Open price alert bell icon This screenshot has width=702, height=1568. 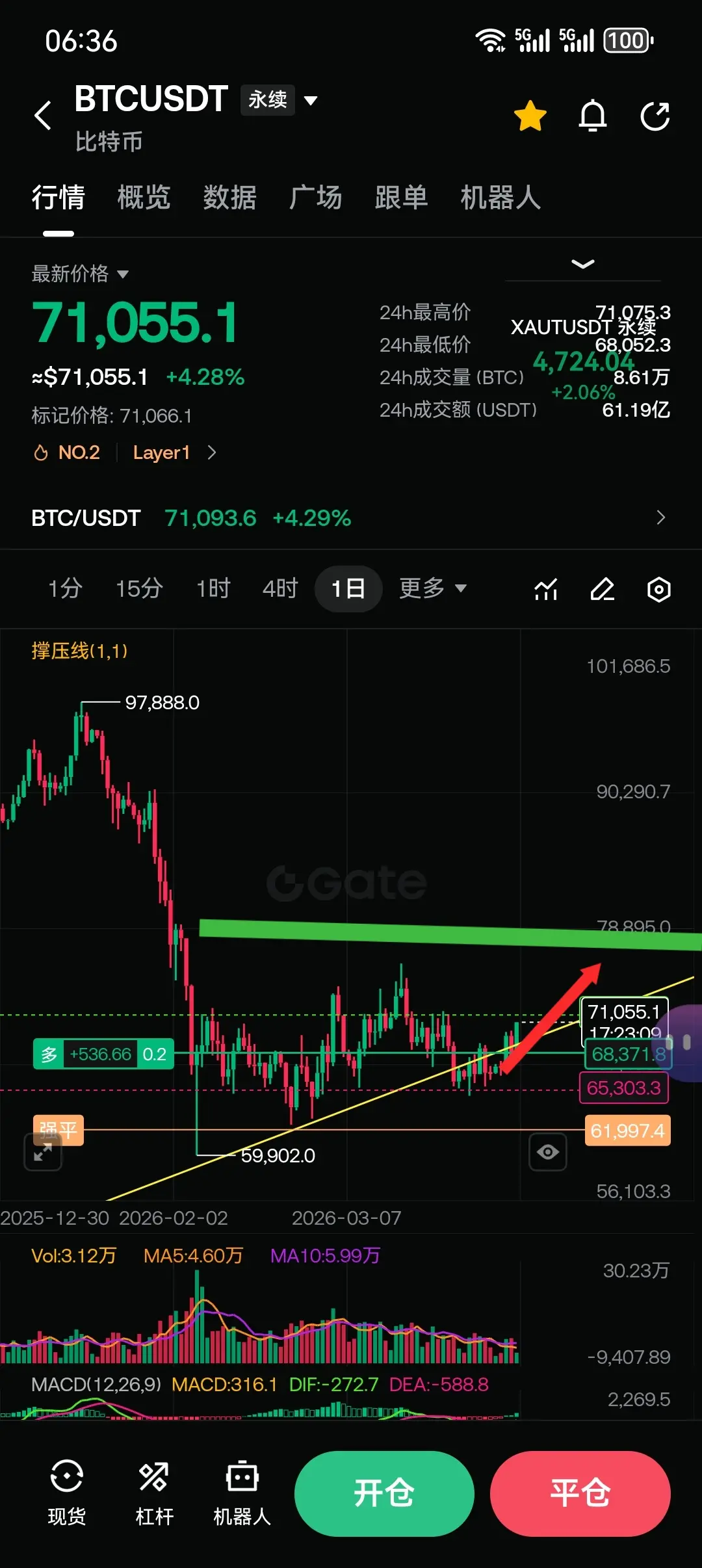tap(592, 116)
